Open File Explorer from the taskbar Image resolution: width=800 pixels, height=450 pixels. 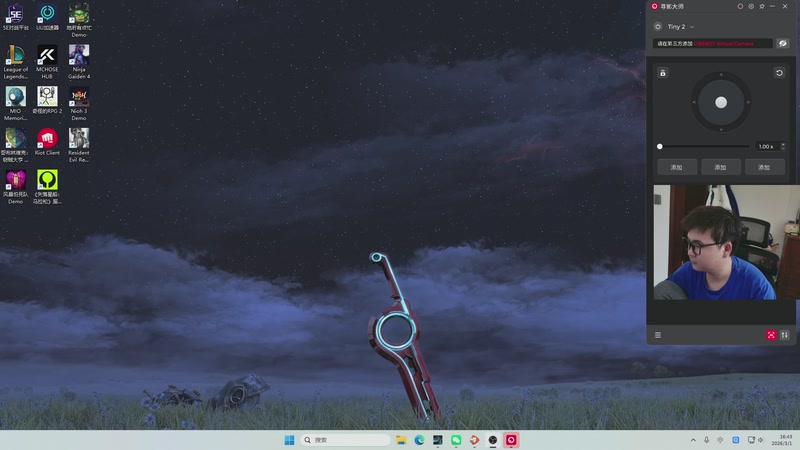pos(401,440)
